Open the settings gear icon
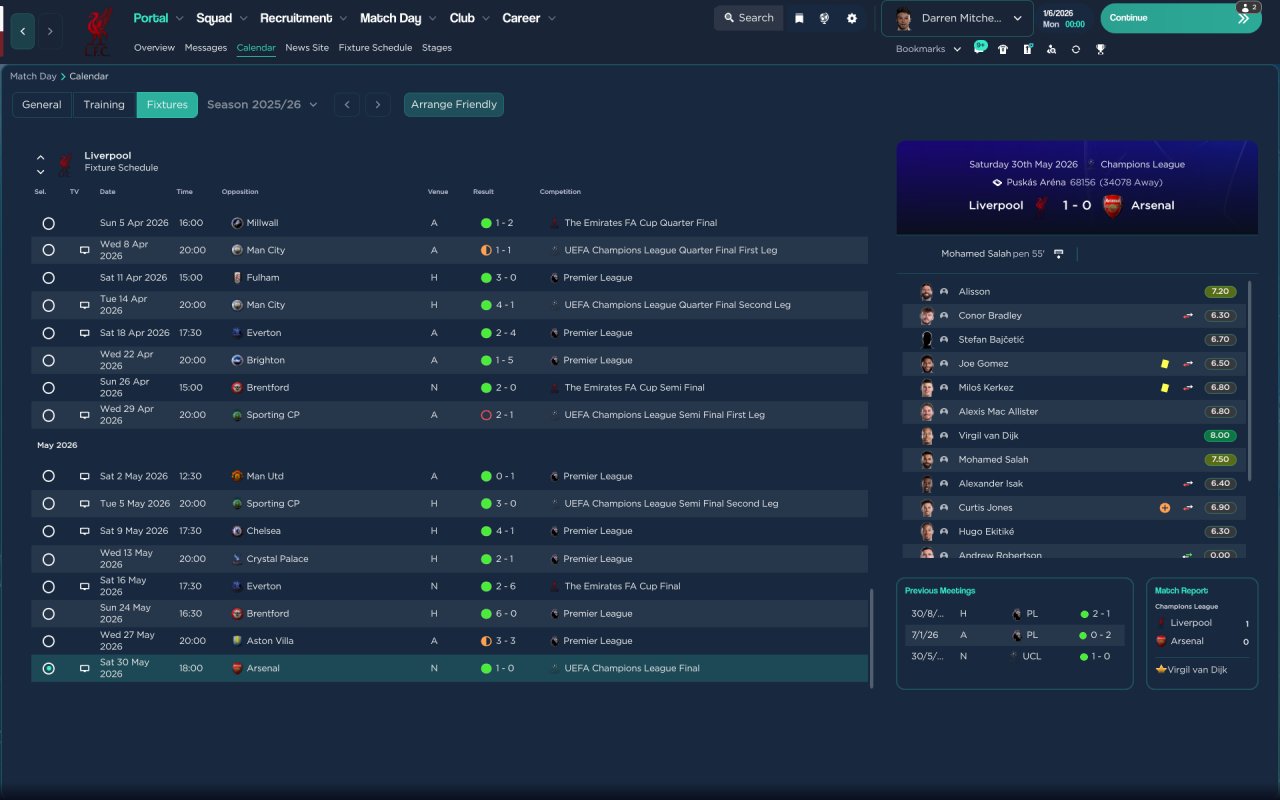 tap(852, 18)
